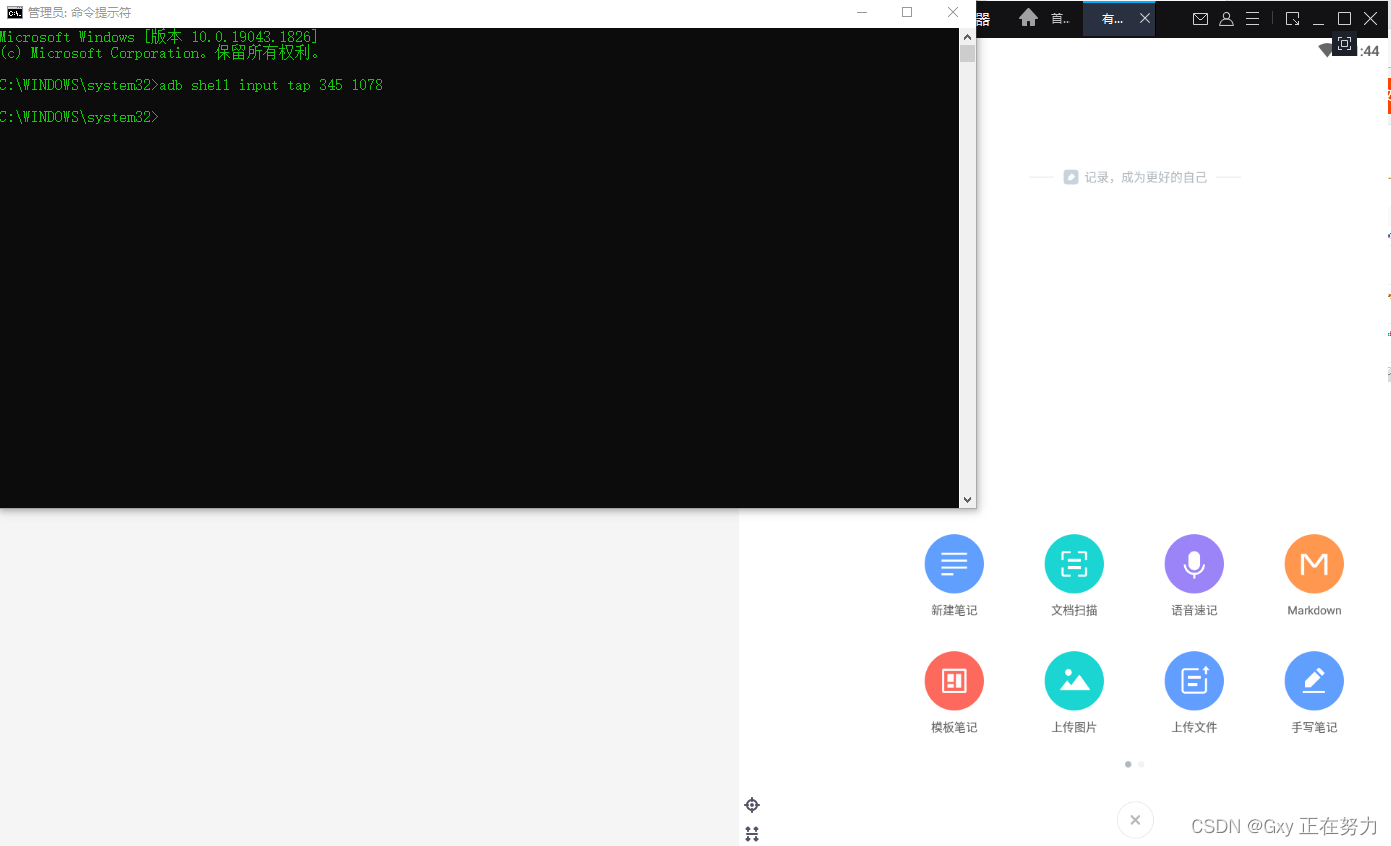Viewport: 1391px width, 846px height.
Task: Dismiss the note creation panel with the round X
Action: 1135,820
